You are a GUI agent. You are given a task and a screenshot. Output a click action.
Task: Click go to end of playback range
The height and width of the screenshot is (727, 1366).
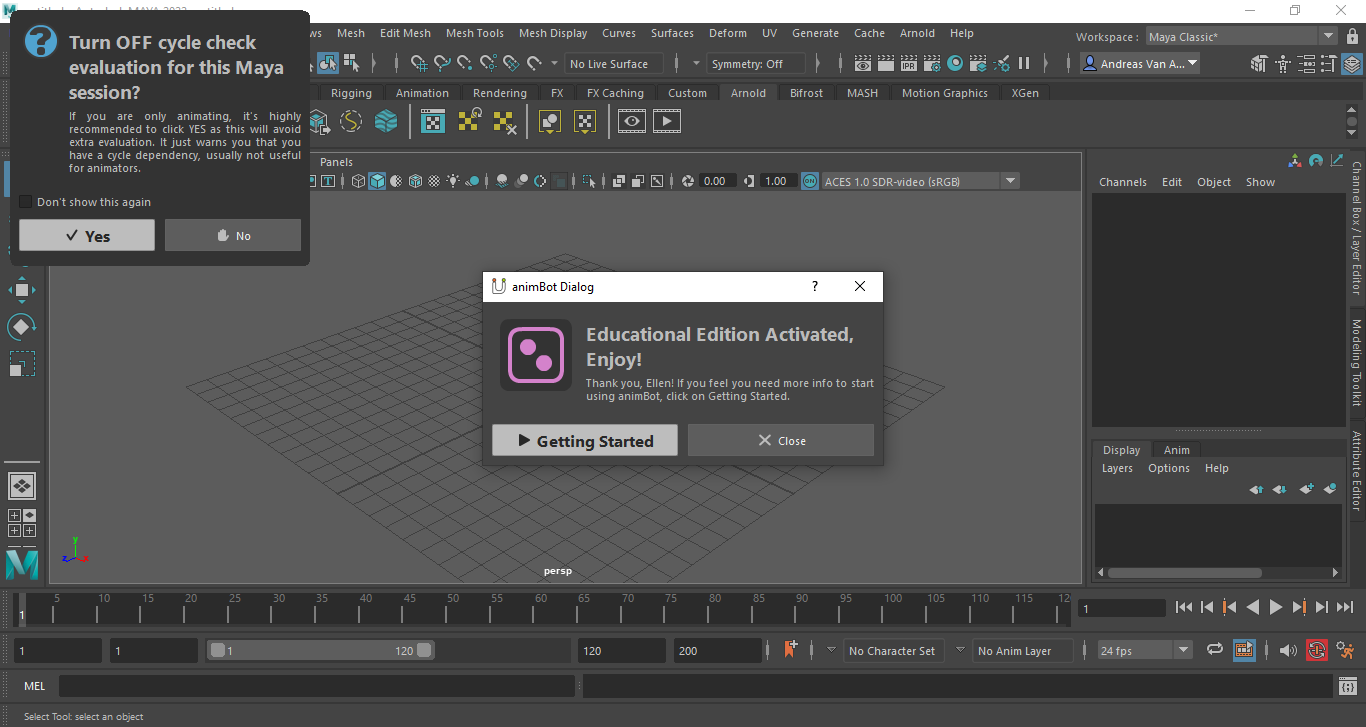click(1344, 607)
